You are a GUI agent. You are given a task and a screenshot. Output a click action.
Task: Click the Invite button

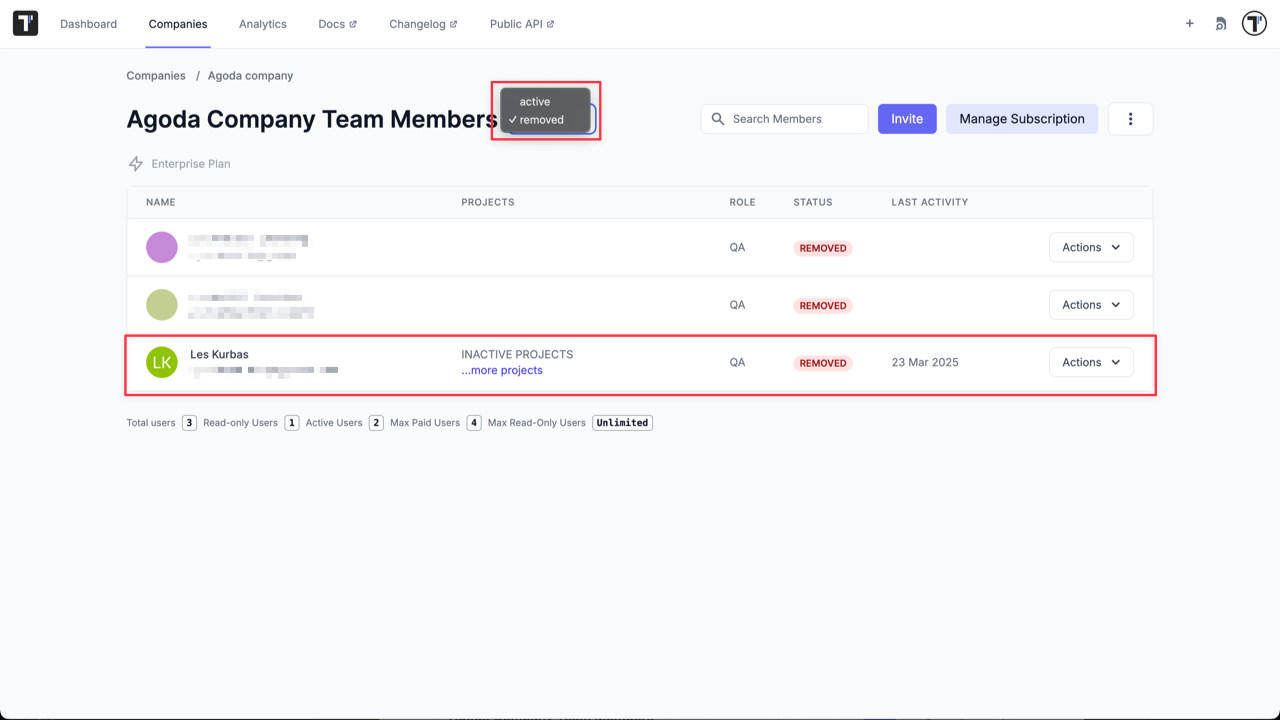906,118
